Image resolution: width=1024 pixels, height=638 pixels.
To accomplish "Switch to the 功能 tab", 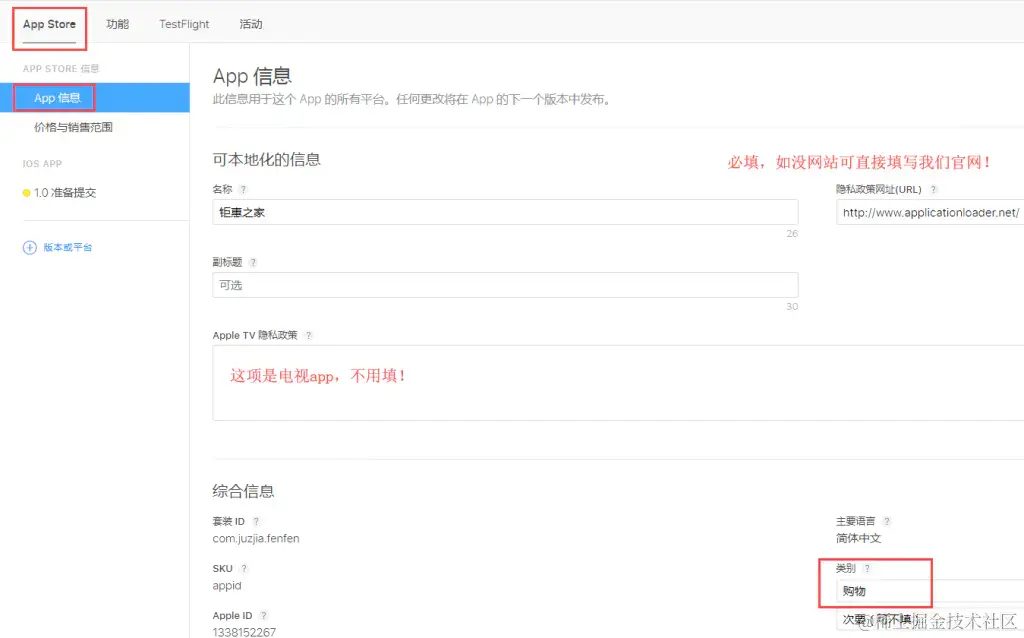I will point(117,24).
